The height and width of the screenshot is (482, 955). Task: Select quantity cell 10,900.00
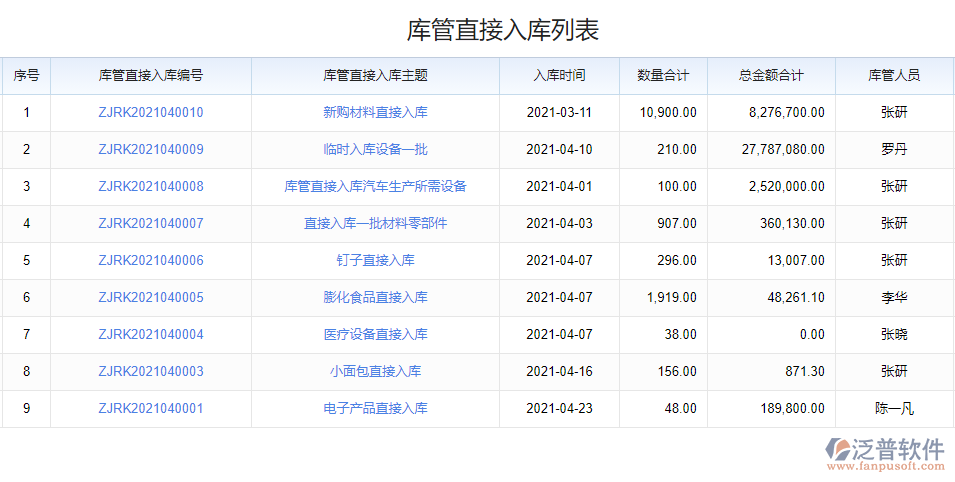point(663,112)
